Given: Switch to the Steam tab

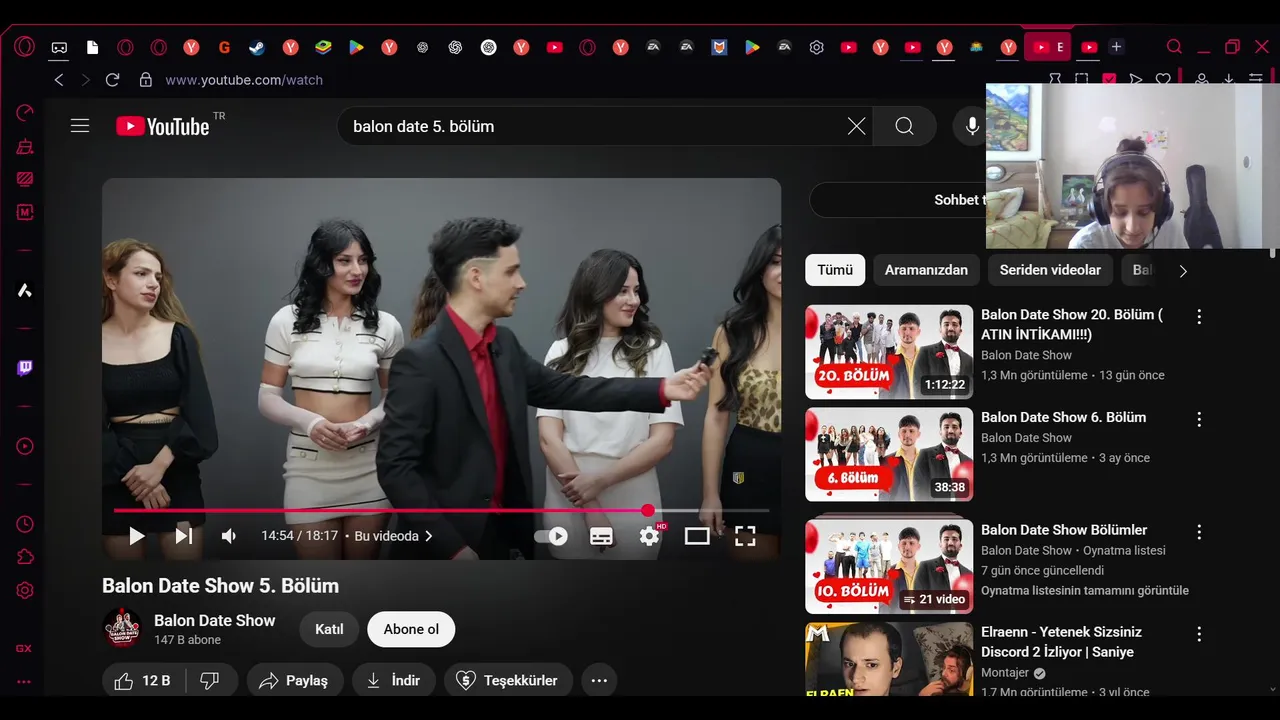Looking at the screenshot, I should tap(257, 47).
